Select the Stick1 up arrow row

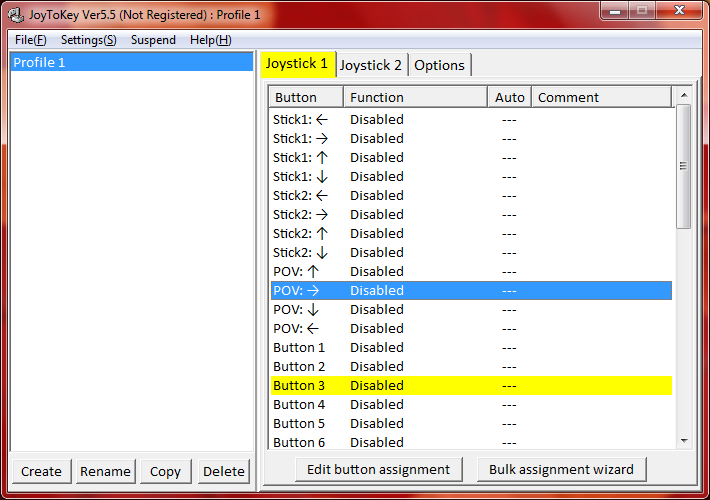point(471,158)
